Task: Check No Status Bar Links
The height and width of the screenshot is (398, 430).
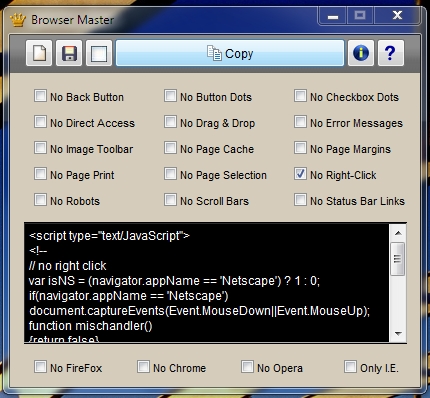Action: [x=300, y=200]
